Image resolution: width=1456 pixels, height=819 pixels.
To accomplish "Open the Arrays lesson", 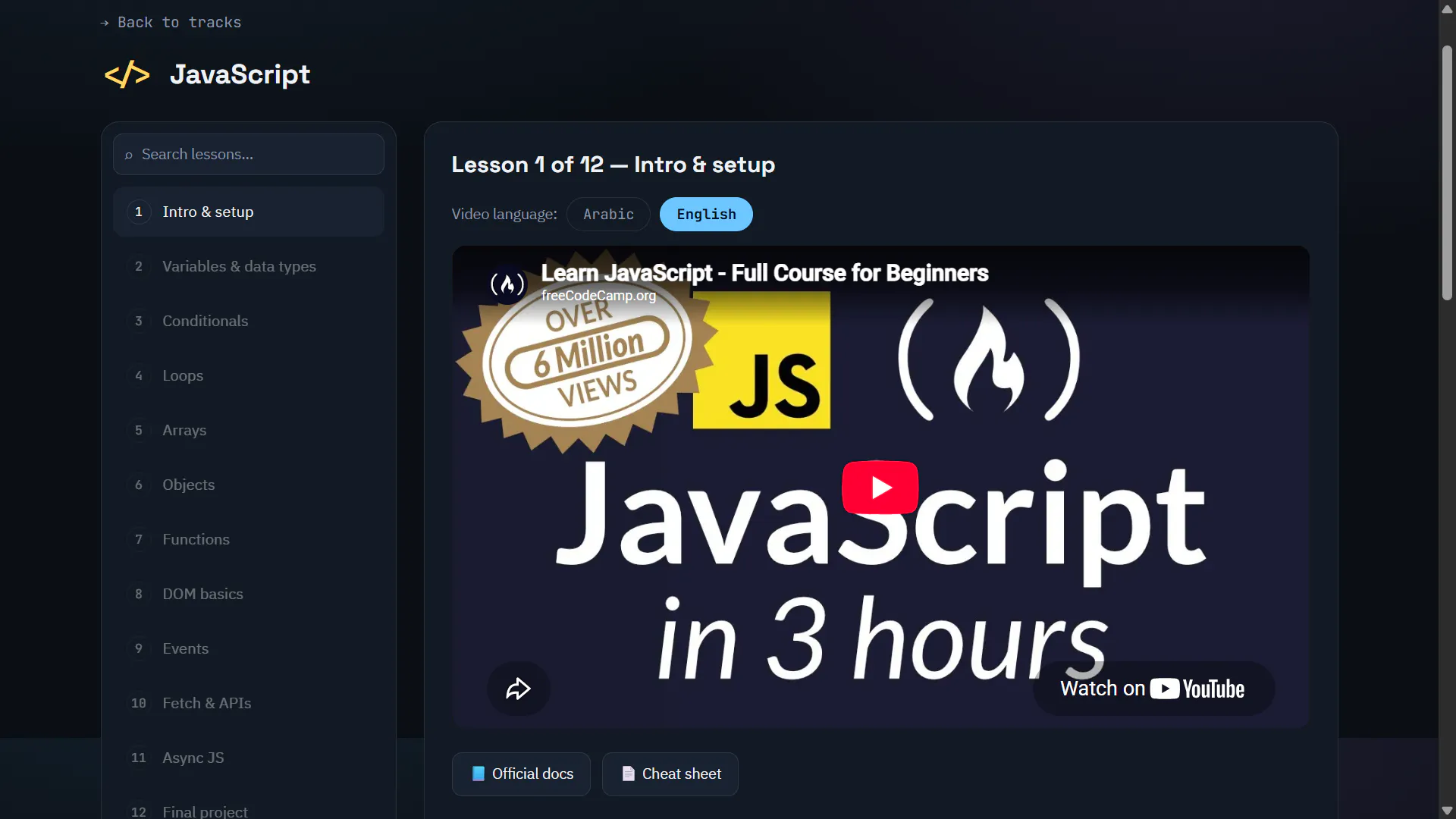I will click(249, 431).
